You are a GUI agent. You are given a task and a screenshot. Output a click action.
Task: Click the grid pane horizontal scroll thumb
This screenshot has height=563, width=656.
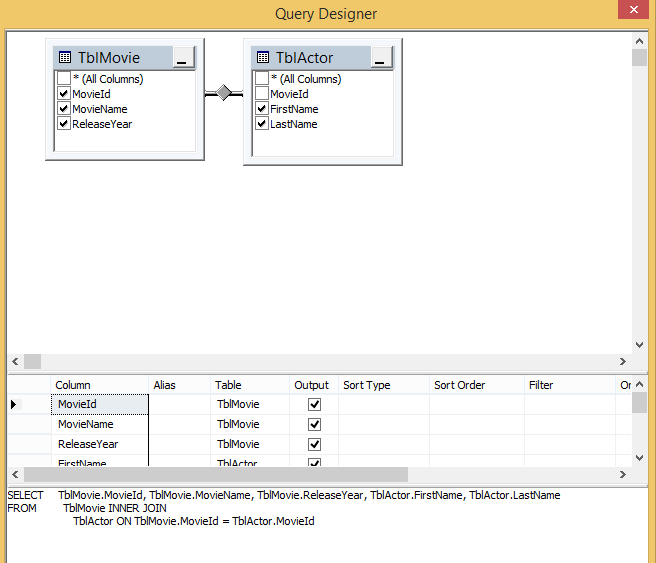click(216, 474)
